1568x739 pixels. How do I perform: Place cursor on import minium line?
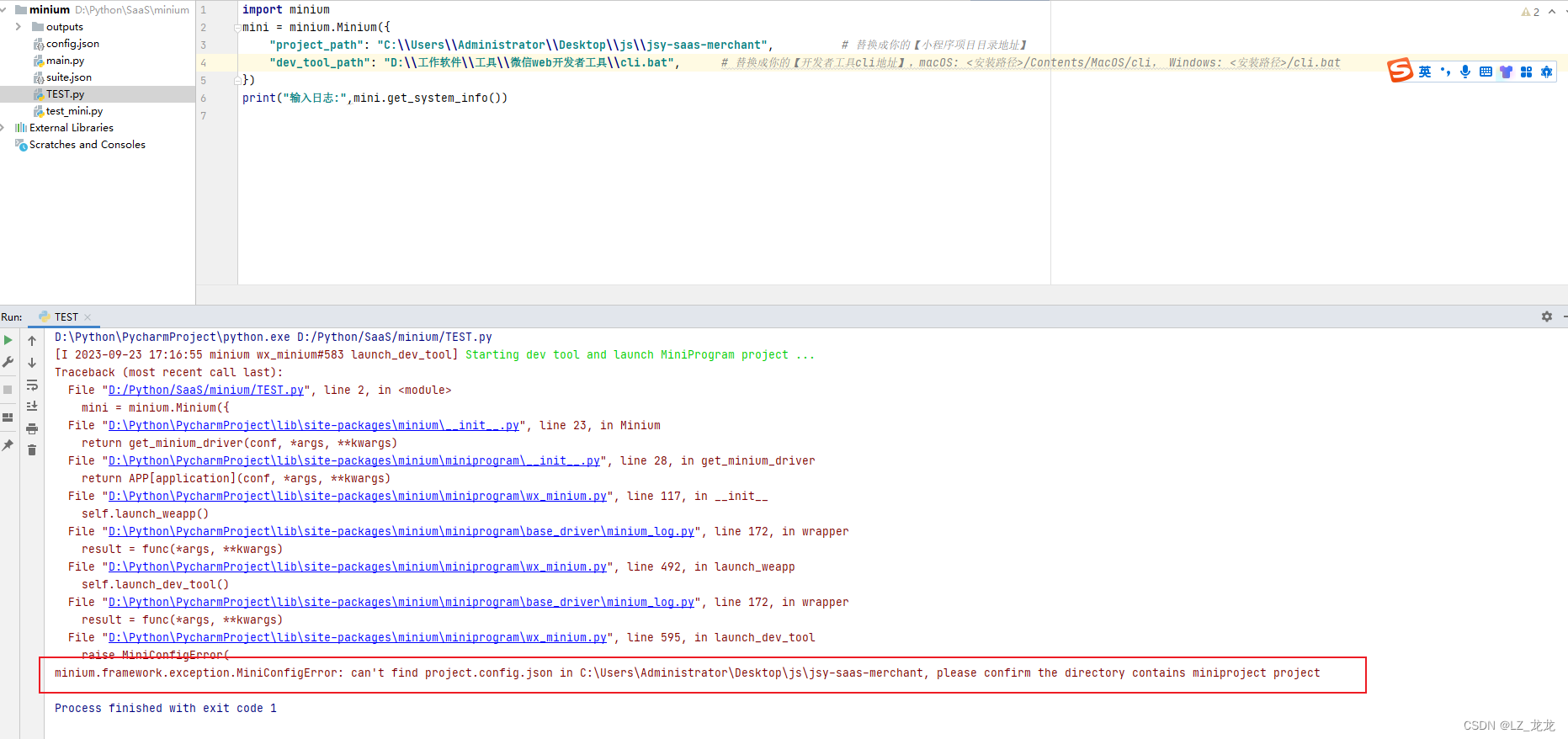click(286, 10)
